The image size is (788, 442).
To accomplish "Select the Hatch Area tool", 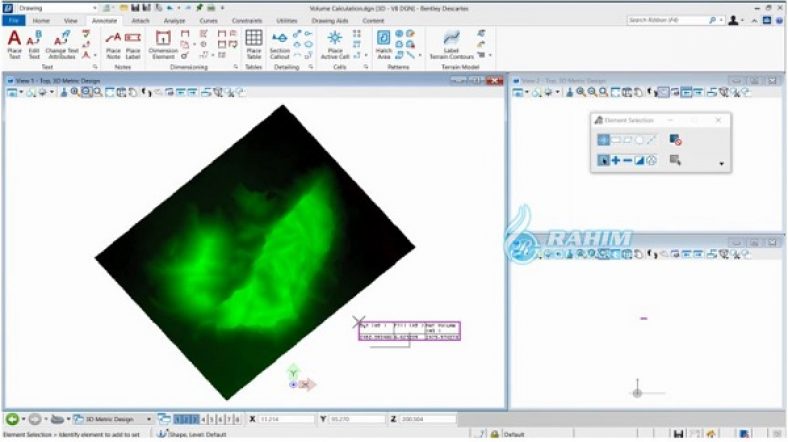I will [383, 44].
